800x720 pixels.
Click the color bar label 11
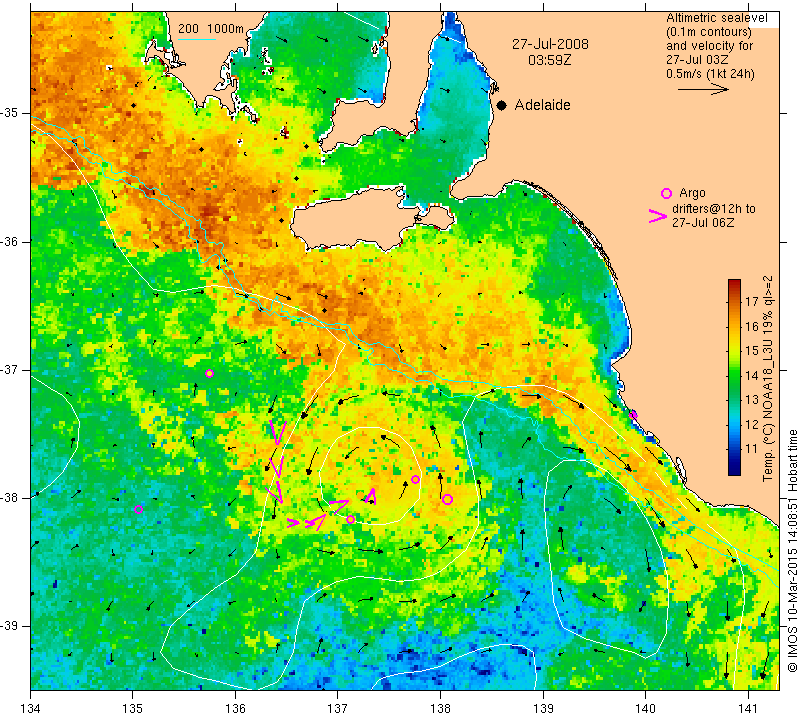click(x=752, y=449)
